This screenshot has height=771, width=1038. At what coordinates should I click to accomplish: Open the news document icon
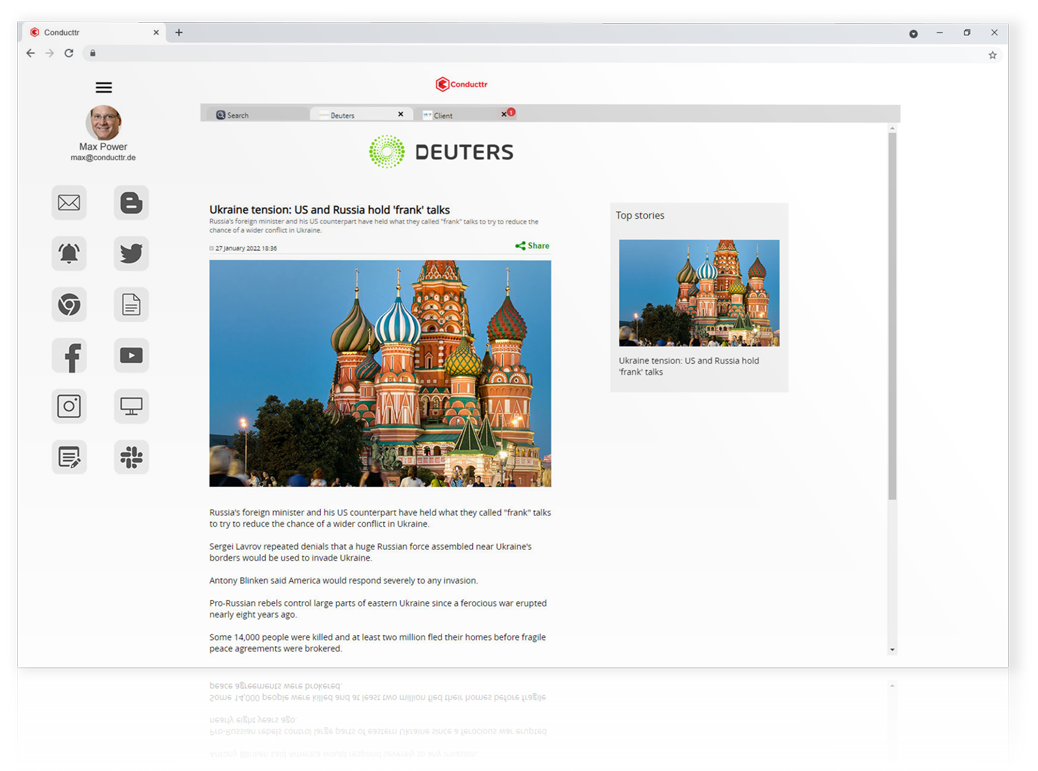point(131,304)
